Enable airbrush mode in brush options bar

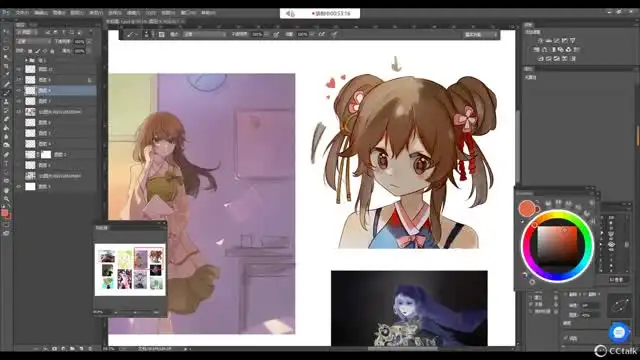click(322, 35)
